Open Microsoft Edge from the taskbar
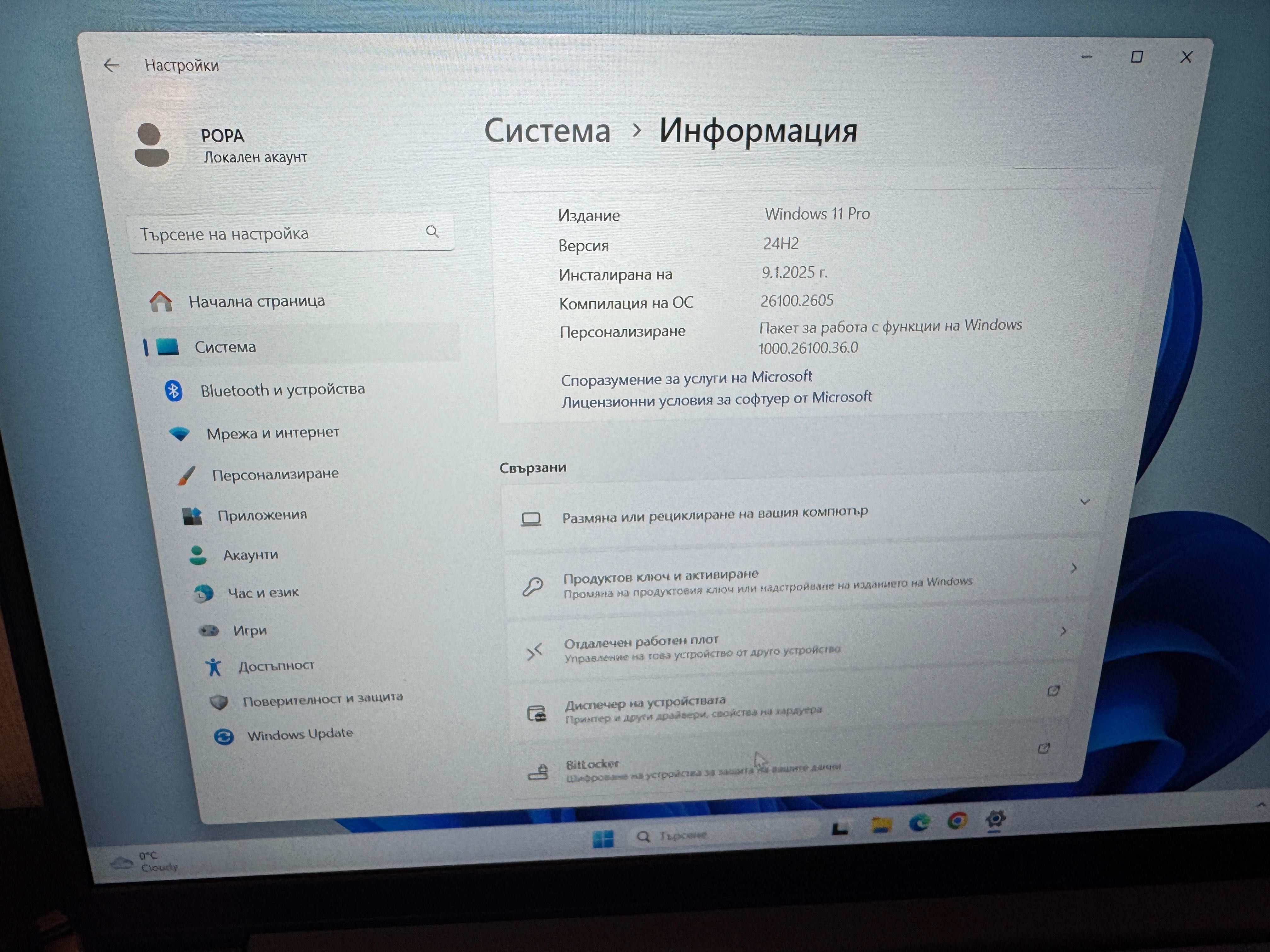Viewport: 1270px width, 952px height. 920,823
